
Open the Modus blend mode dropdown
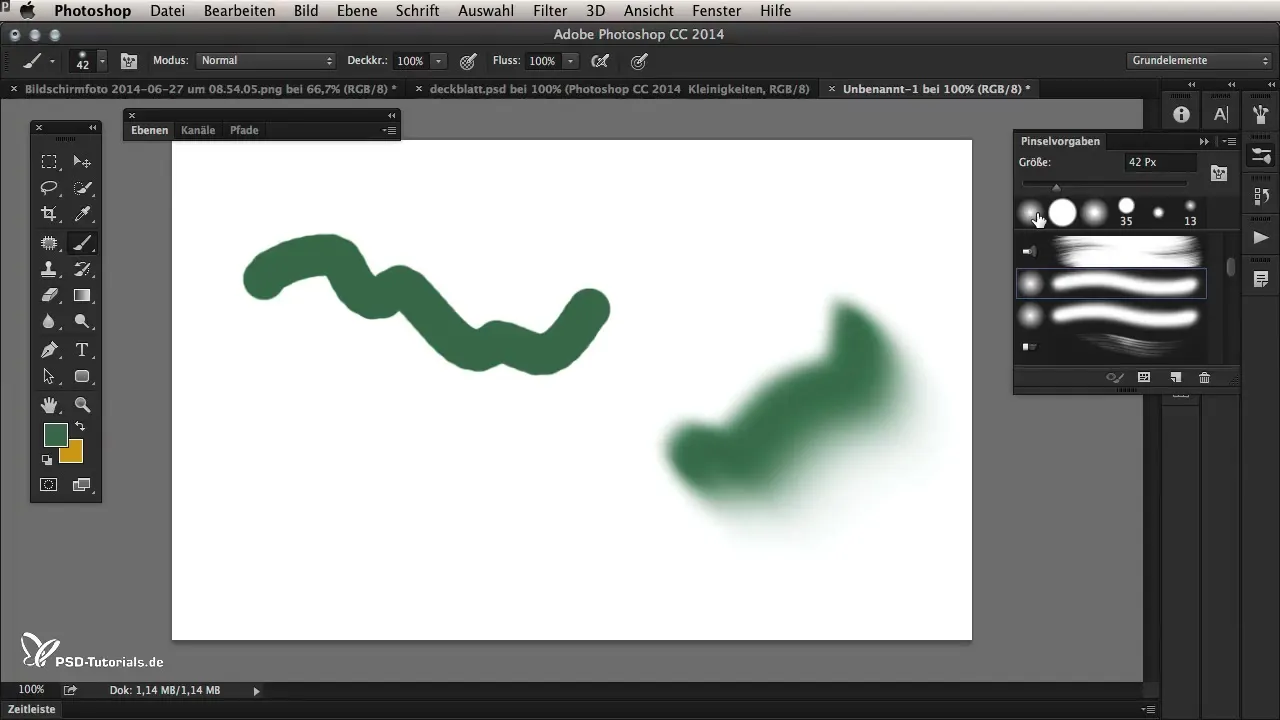tap(265, 61)
